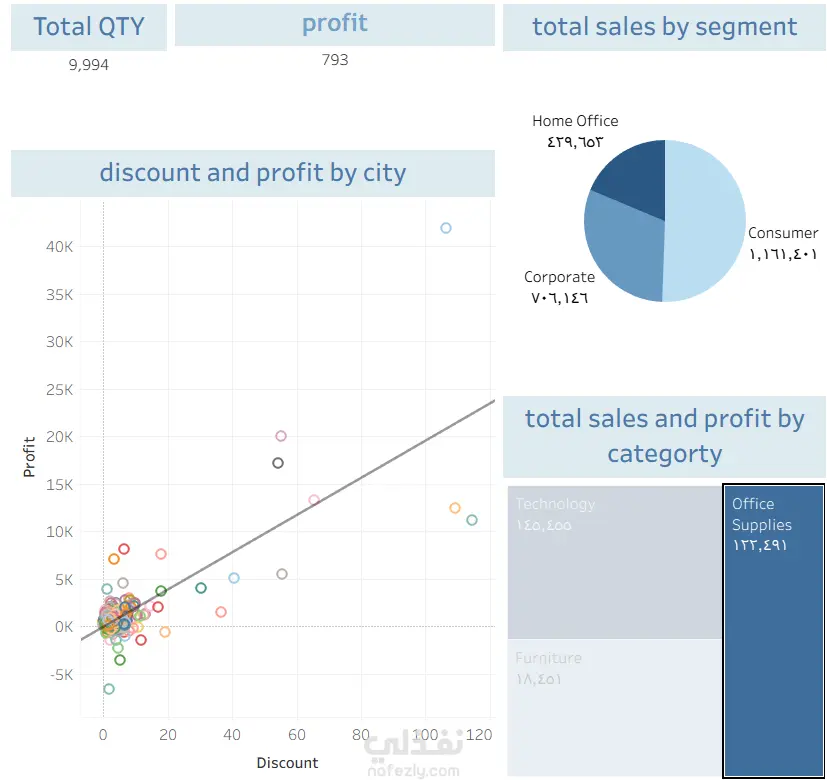Select the pink scatter point at 20K profit
This screenshot has width=827, height=780.
tap(281, 436)
